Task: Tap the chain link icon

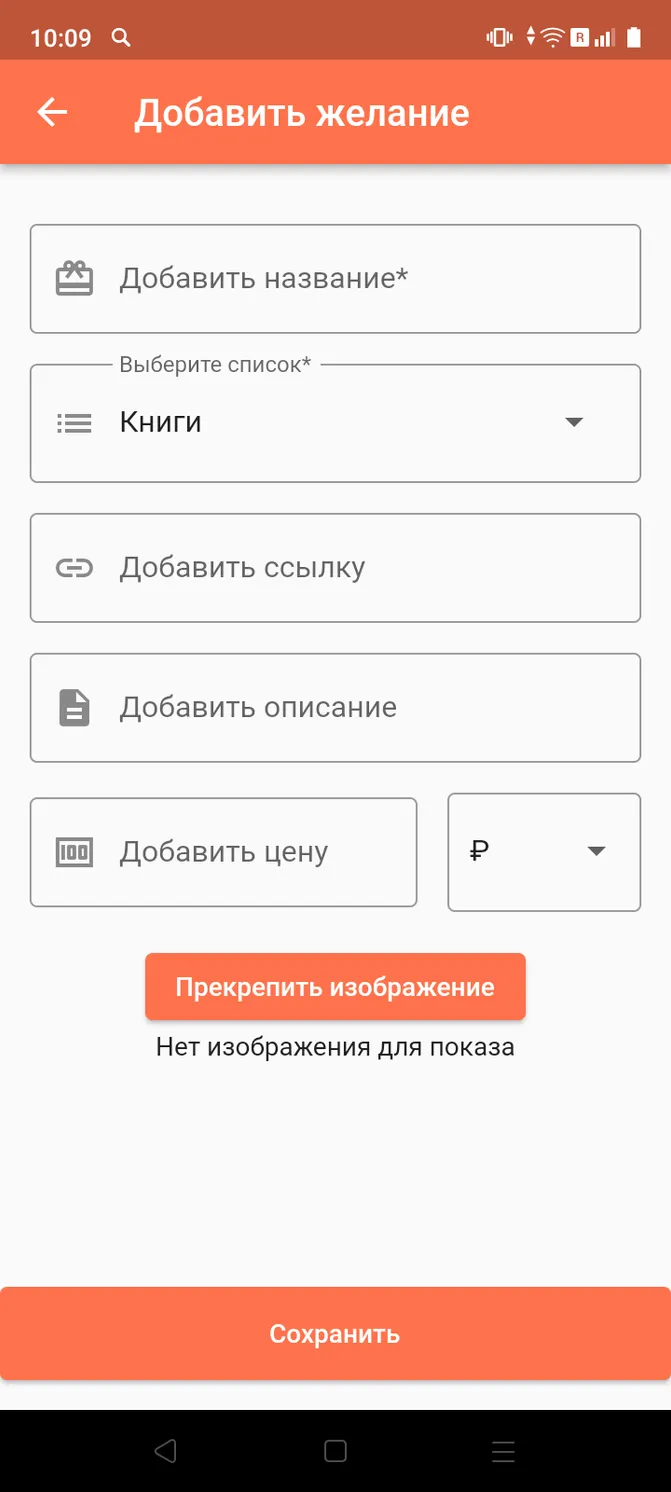Action: pyautogui.click(x=74, y=568)
